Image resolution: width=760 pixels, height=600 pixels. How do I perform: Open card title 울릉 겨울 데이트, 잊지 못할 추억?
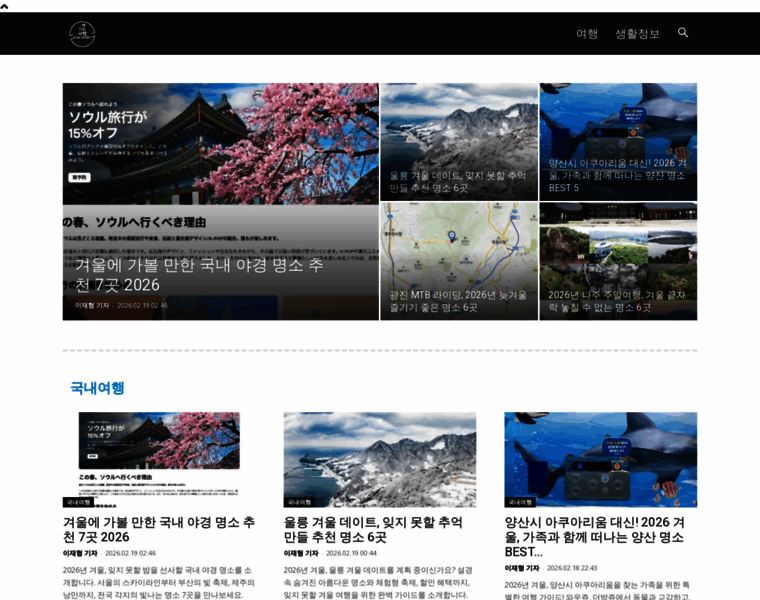(x=373, y=530)
